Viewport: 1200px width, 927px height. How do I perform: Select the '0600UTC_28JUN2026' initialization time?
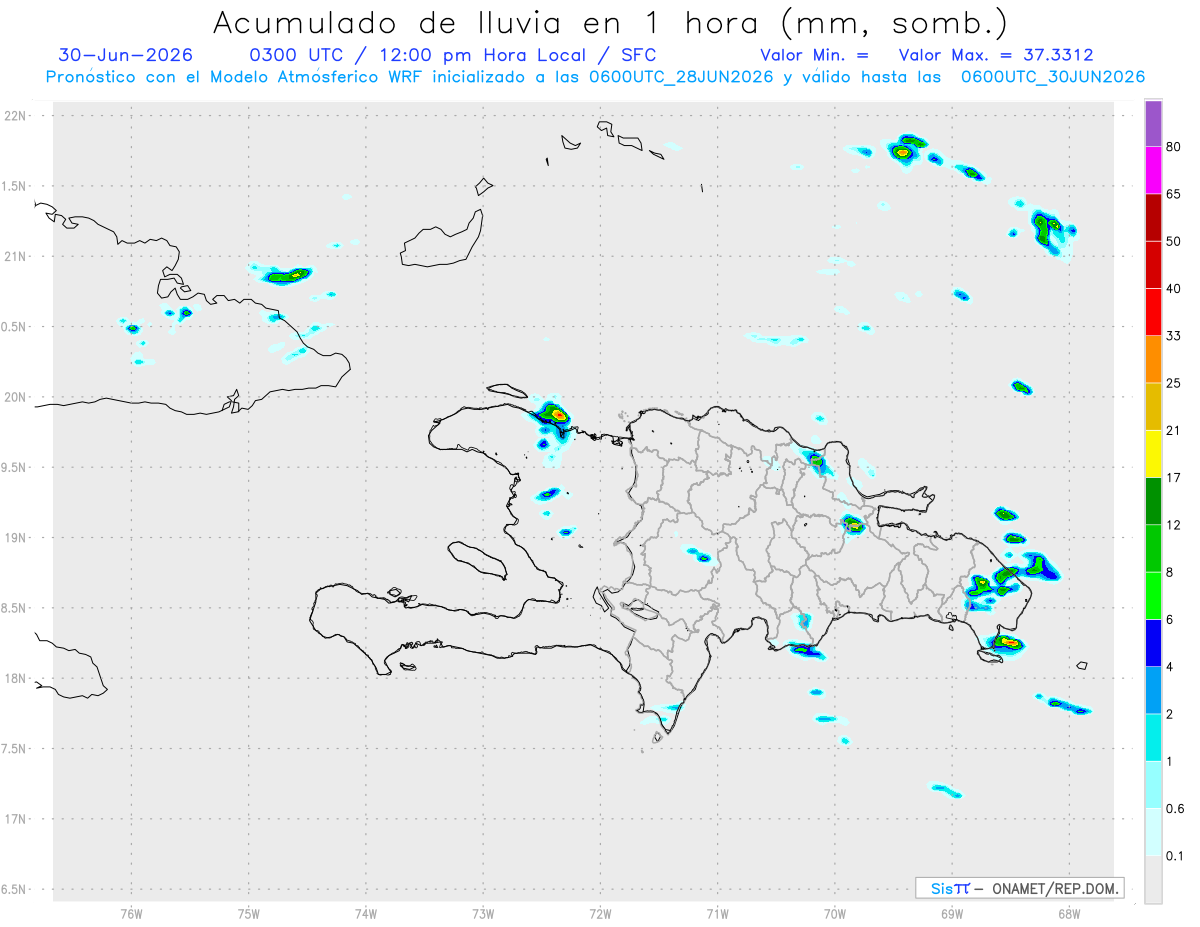681,77
